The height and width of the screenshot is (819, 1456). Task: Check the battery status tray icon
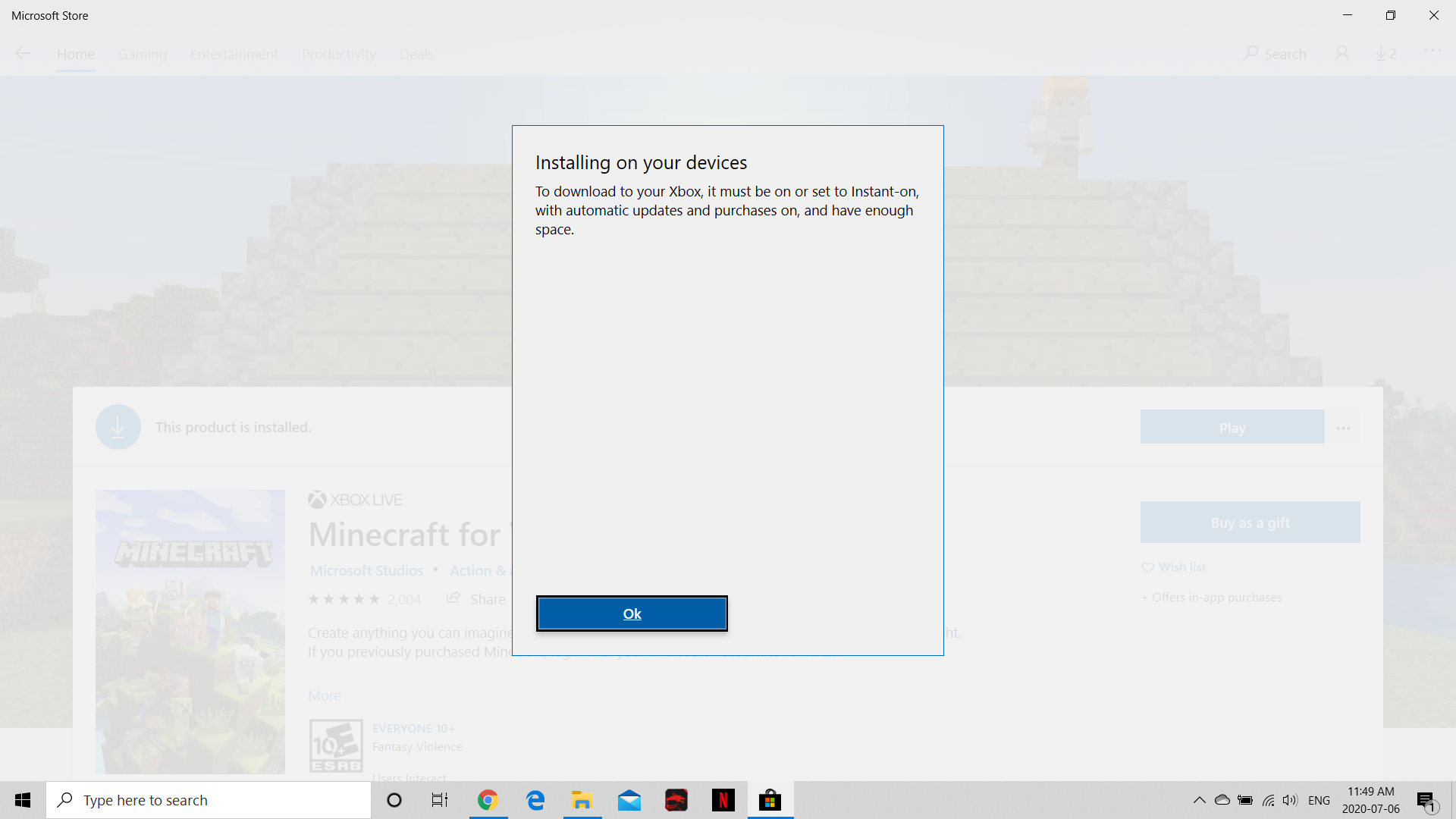[x=1245, y=800]
